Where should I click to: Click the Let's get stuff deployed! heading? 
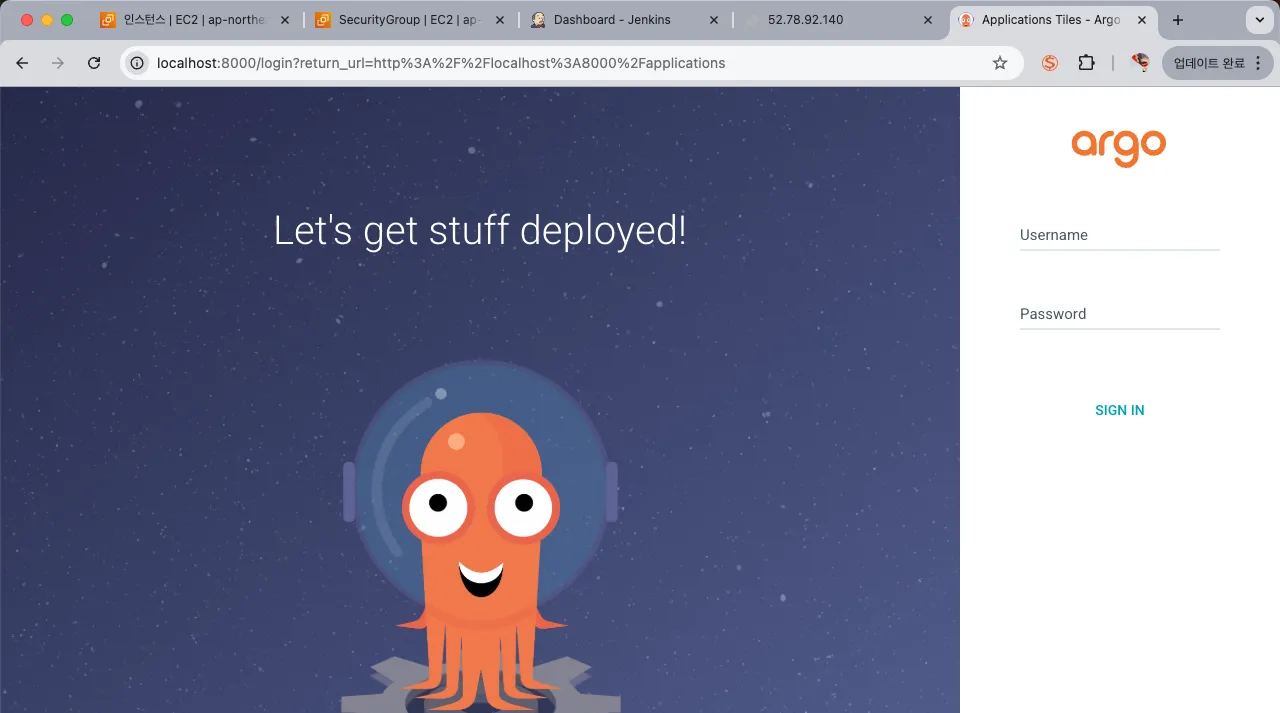480,231
